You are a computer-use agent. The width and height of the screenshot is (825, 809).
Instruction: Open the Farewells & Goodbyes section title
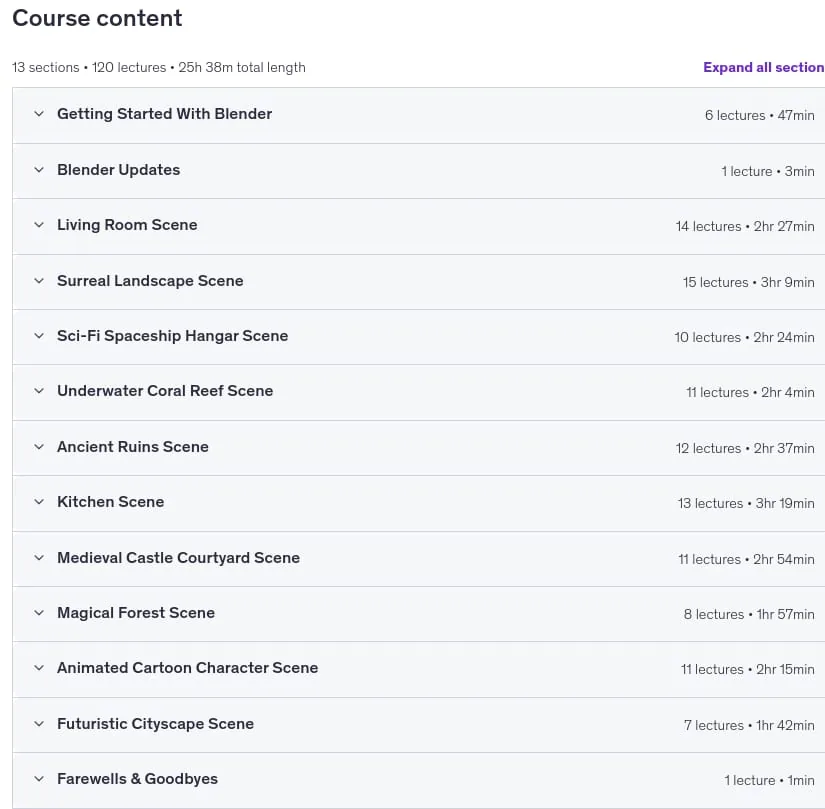[x=137, y=779]
